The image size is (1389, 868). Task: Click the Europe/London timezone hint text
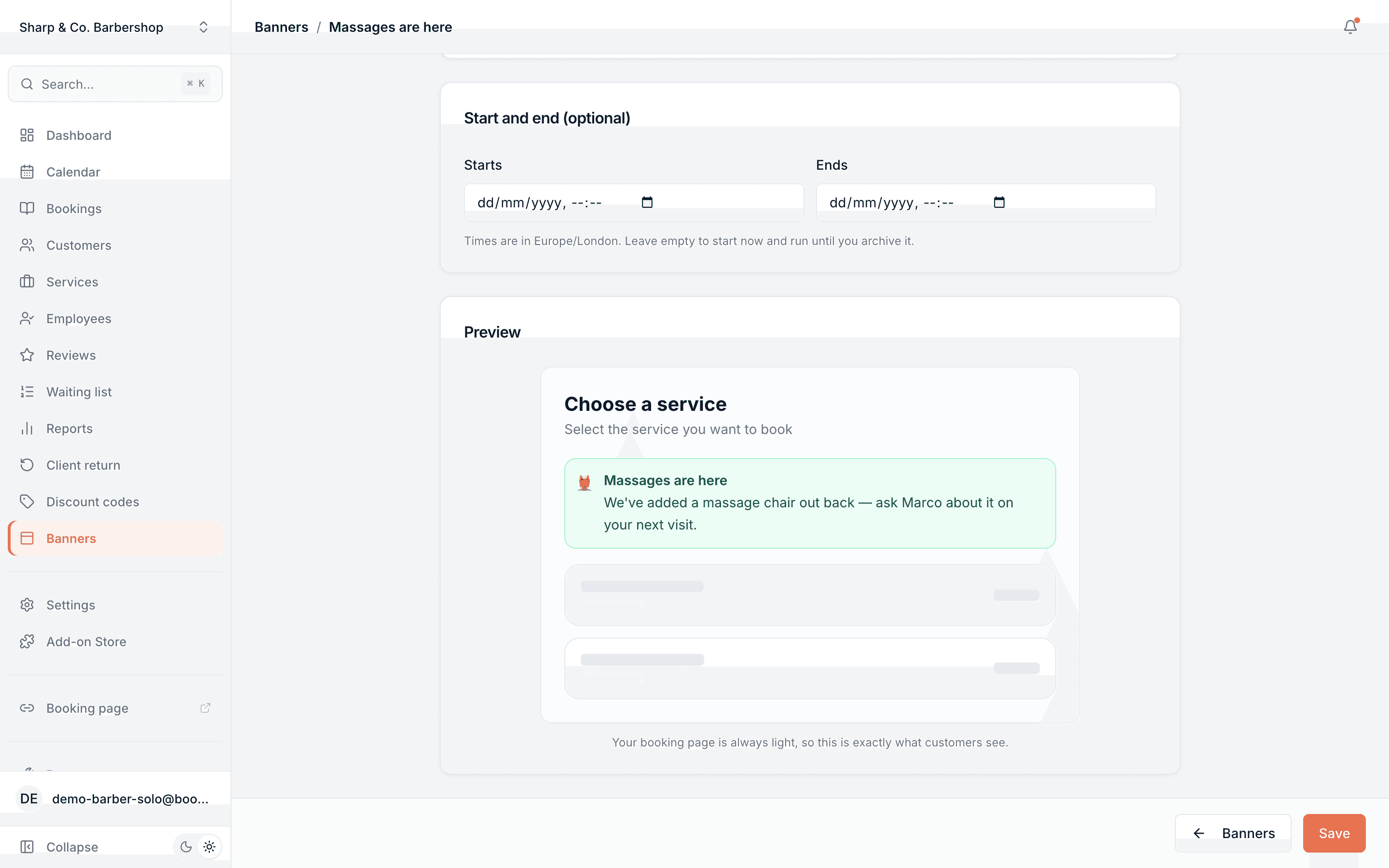[x=689, y=241]
